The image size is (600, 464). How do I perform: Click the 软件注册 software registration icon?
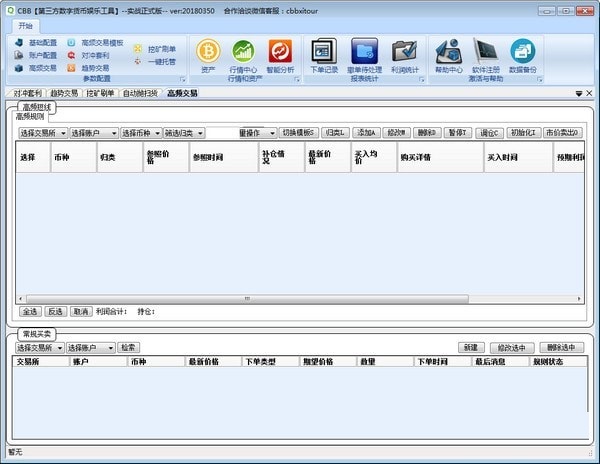click(486, 52)
